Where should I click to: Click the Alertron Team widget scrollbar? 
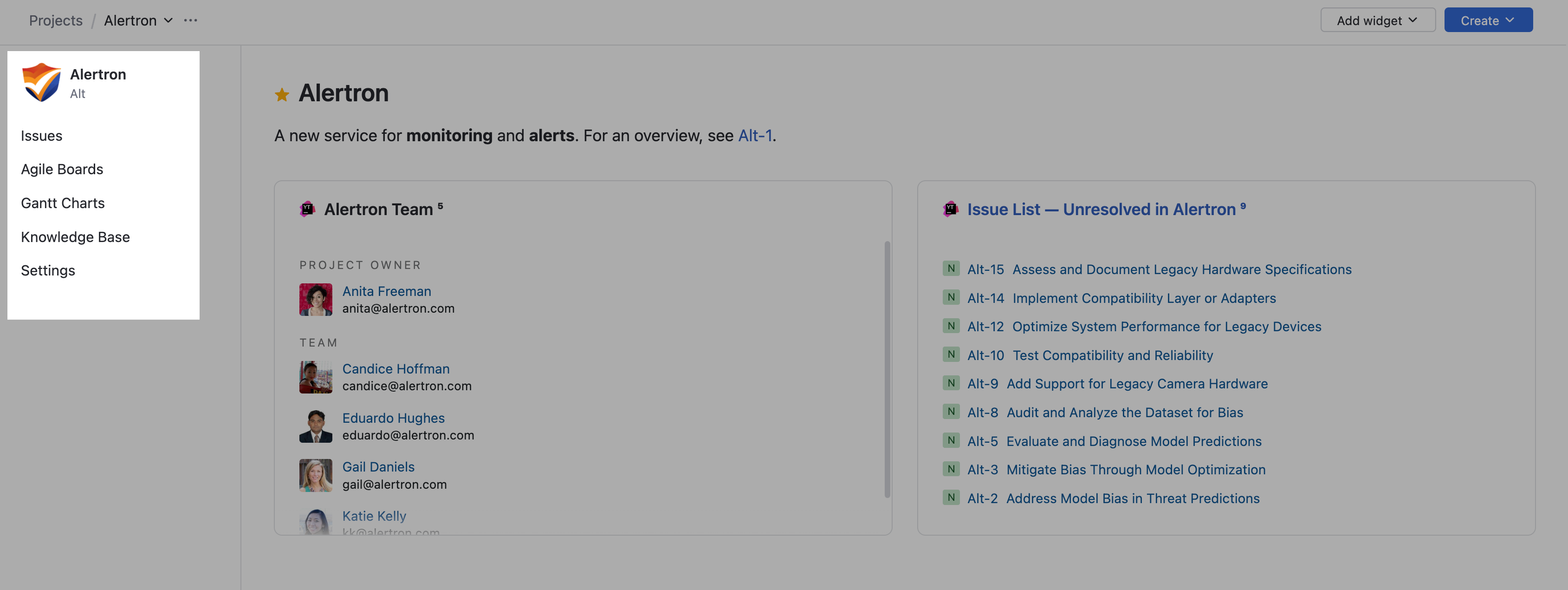[x=887, y=369]
